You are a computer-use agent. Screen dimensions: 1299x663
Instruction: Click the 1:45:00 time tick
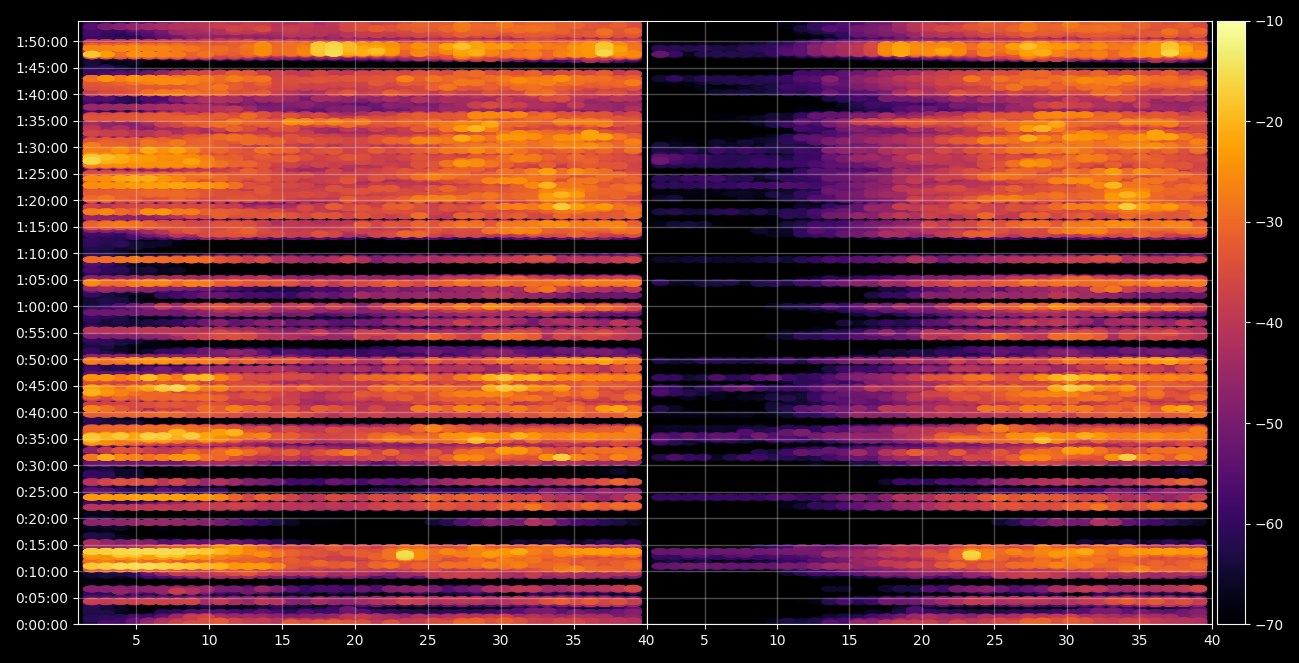[x=43, y=68]
